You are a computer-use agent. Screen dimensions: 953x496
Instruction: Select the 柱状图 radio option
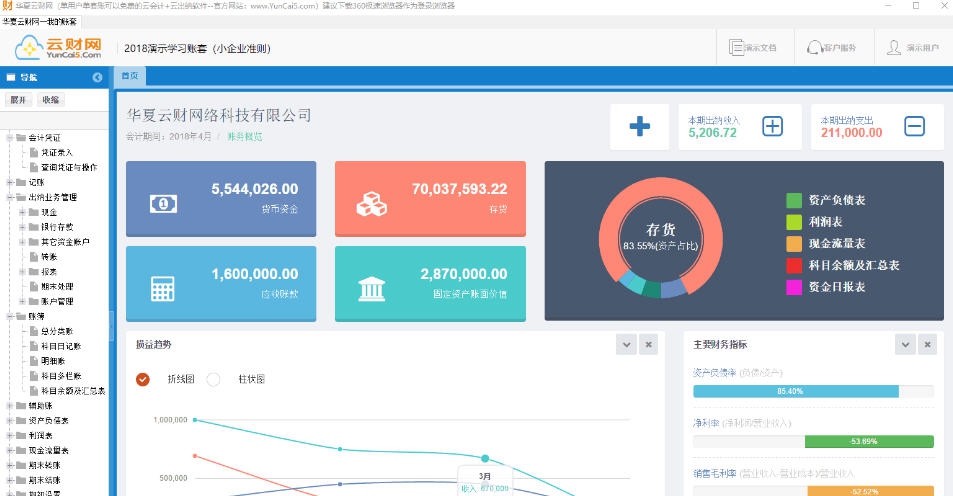[213, 379]
